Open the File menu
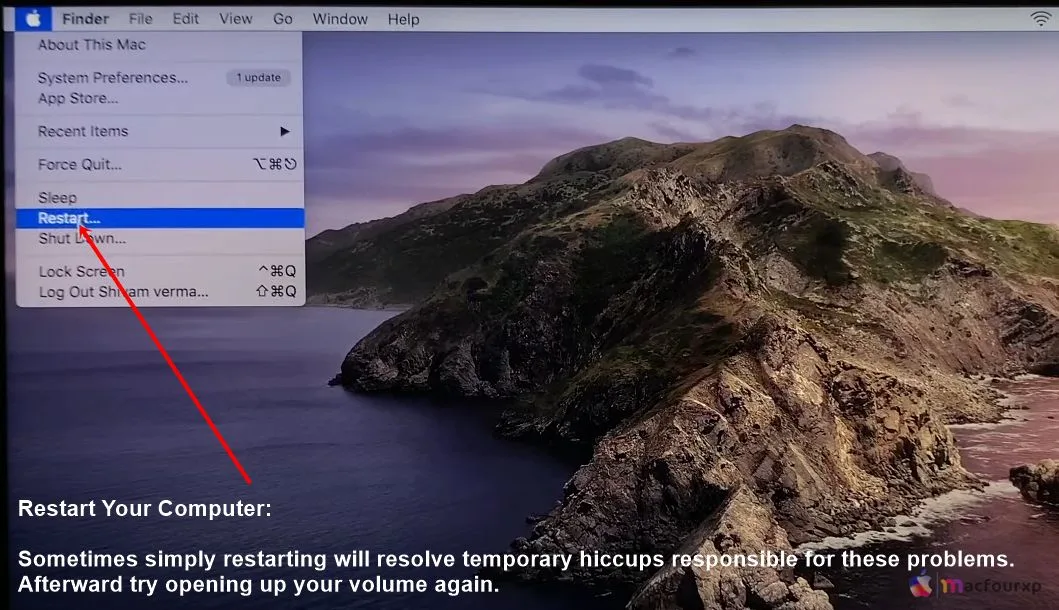Image resolution: width=1059 pixels, height=610 pixels. click(140, 19)
